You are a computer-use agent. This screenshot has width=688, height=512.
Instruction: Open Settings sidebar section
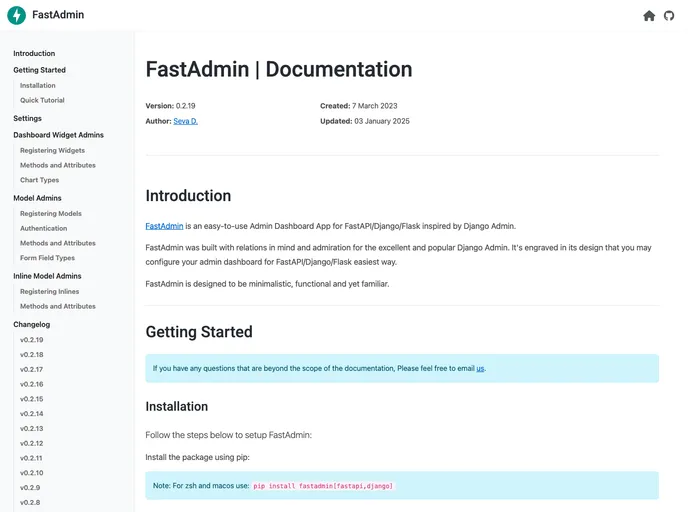pyautogui.click(x=27, y=118)
